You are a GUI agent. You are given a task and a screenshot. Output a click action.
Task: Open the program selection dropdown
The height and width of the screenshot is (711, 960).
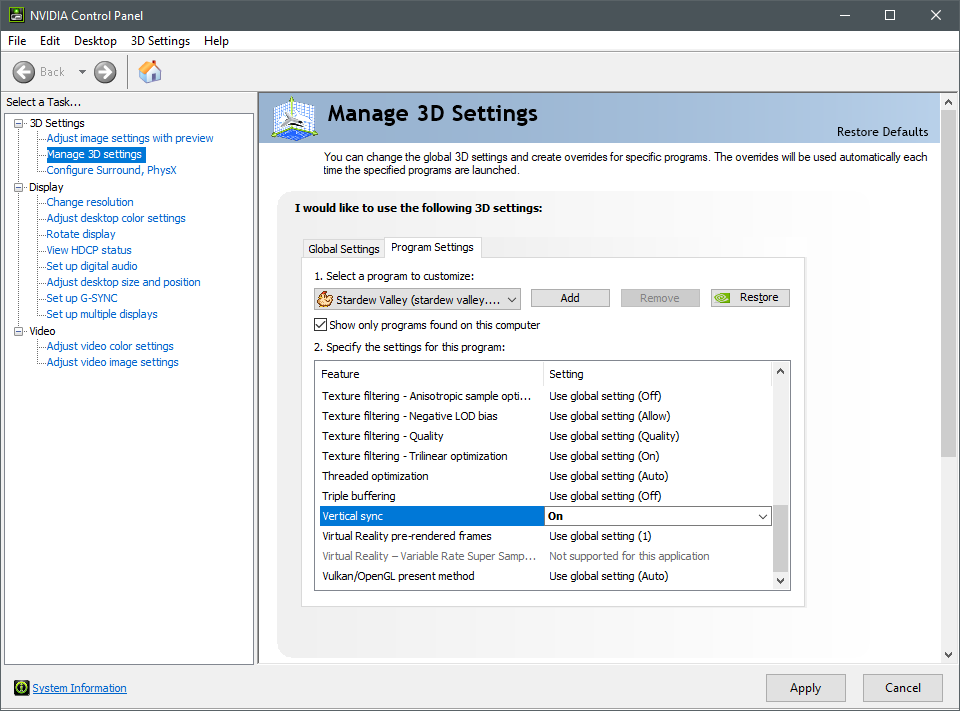coord(512,299)
